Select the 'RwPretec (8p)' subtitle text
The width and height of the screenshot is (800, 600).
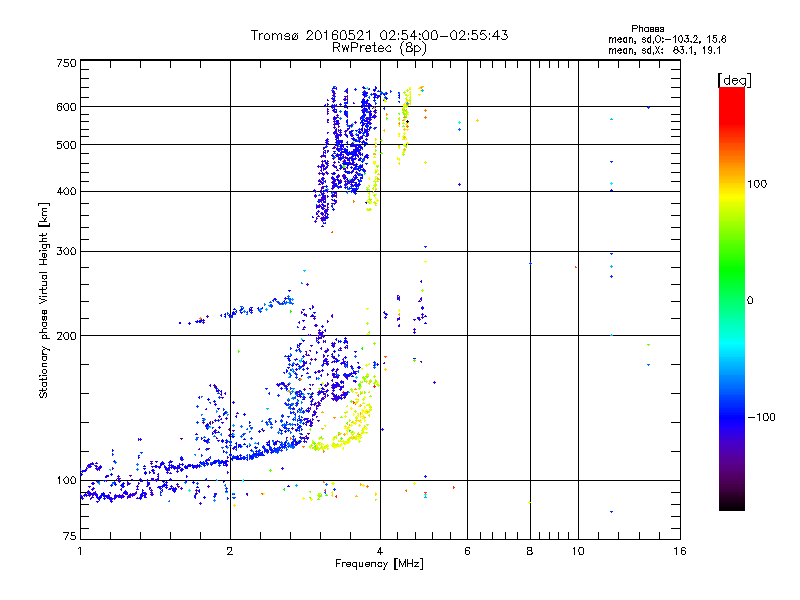pos(379,48)
